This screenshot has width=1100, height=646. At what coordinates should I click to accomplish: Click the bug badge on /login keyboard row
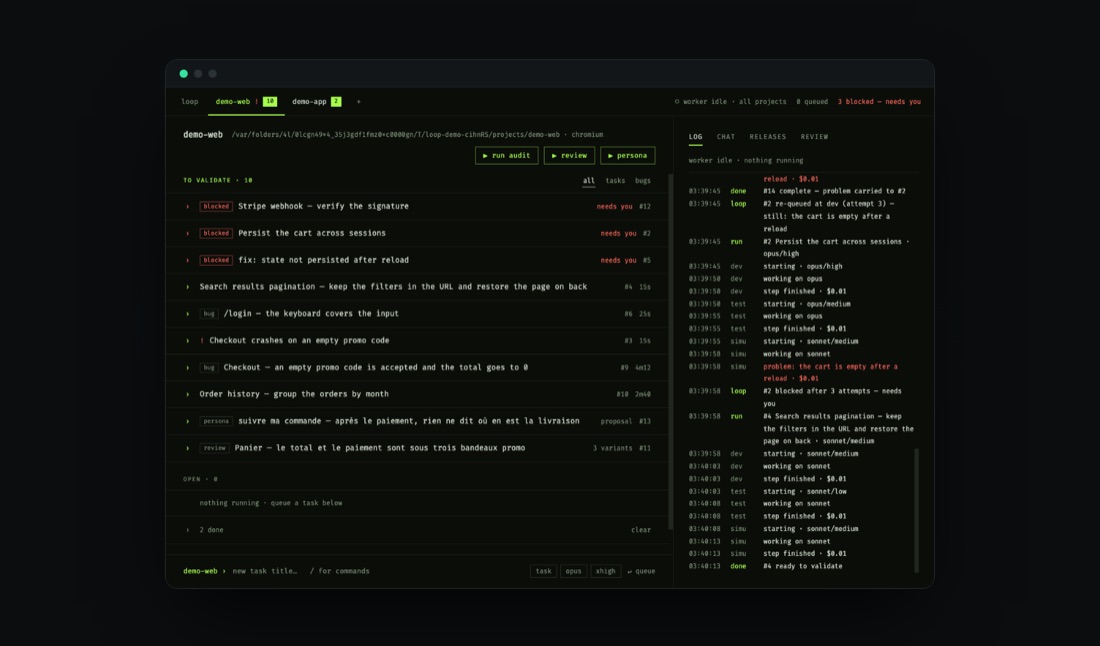point(209,314)
